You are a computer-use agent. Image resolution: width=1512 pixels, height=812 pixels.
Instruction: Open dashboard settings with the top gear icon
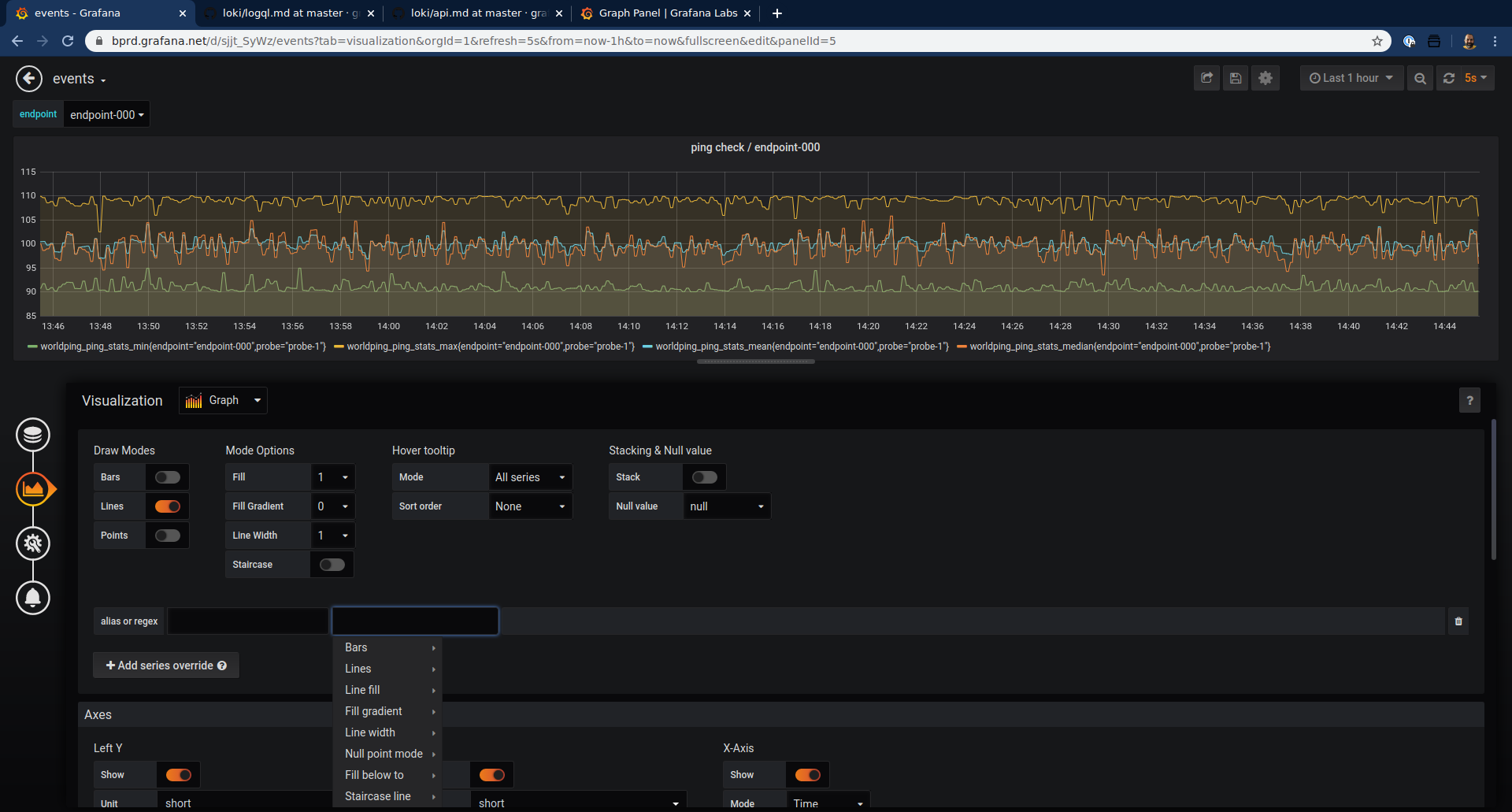pyautogui.click(x=1265, y=78)
